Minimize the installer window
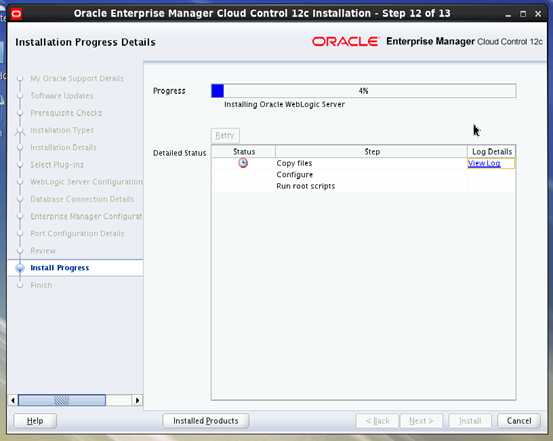Viewport: 553px width, 441px height. click(x=508, y=14)
